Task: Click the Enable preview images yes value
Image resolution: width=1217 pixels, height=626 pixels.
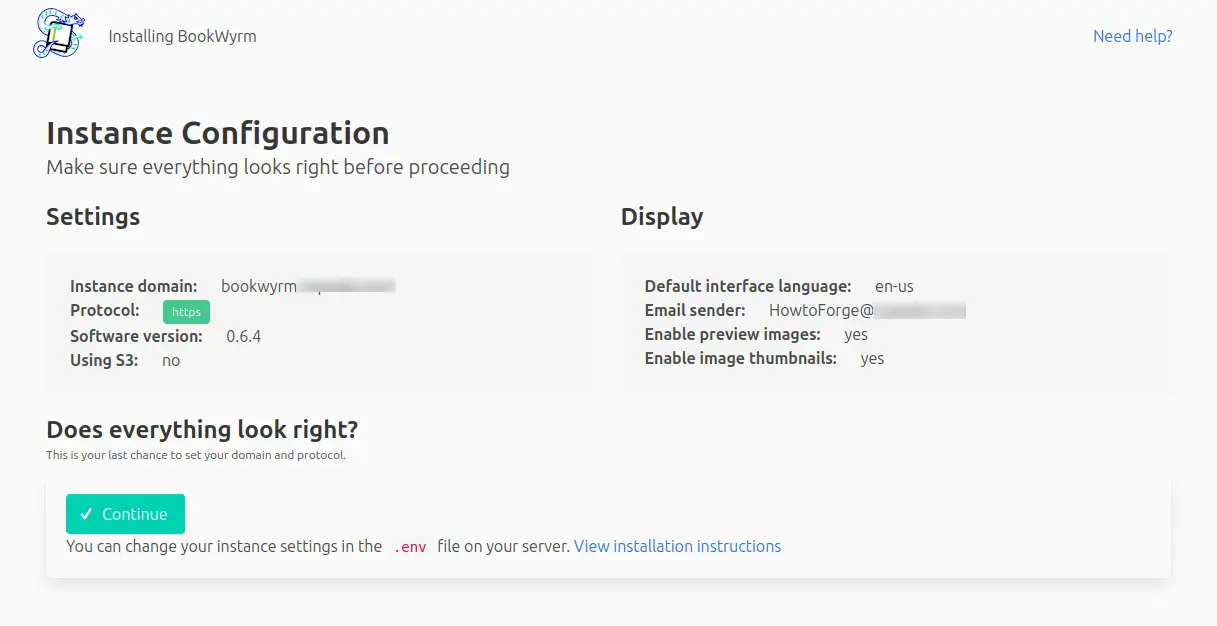Action: coord(856,334)
